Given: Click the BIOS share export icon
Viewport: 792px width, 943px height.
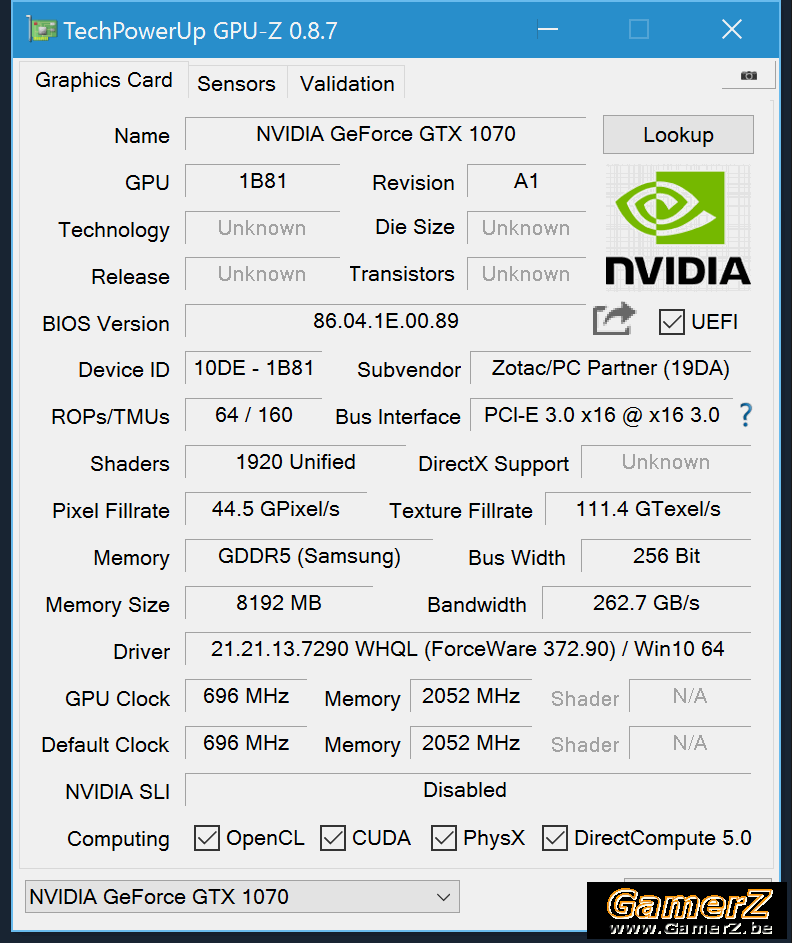Looking at the screenshot, I should point(614,320).
